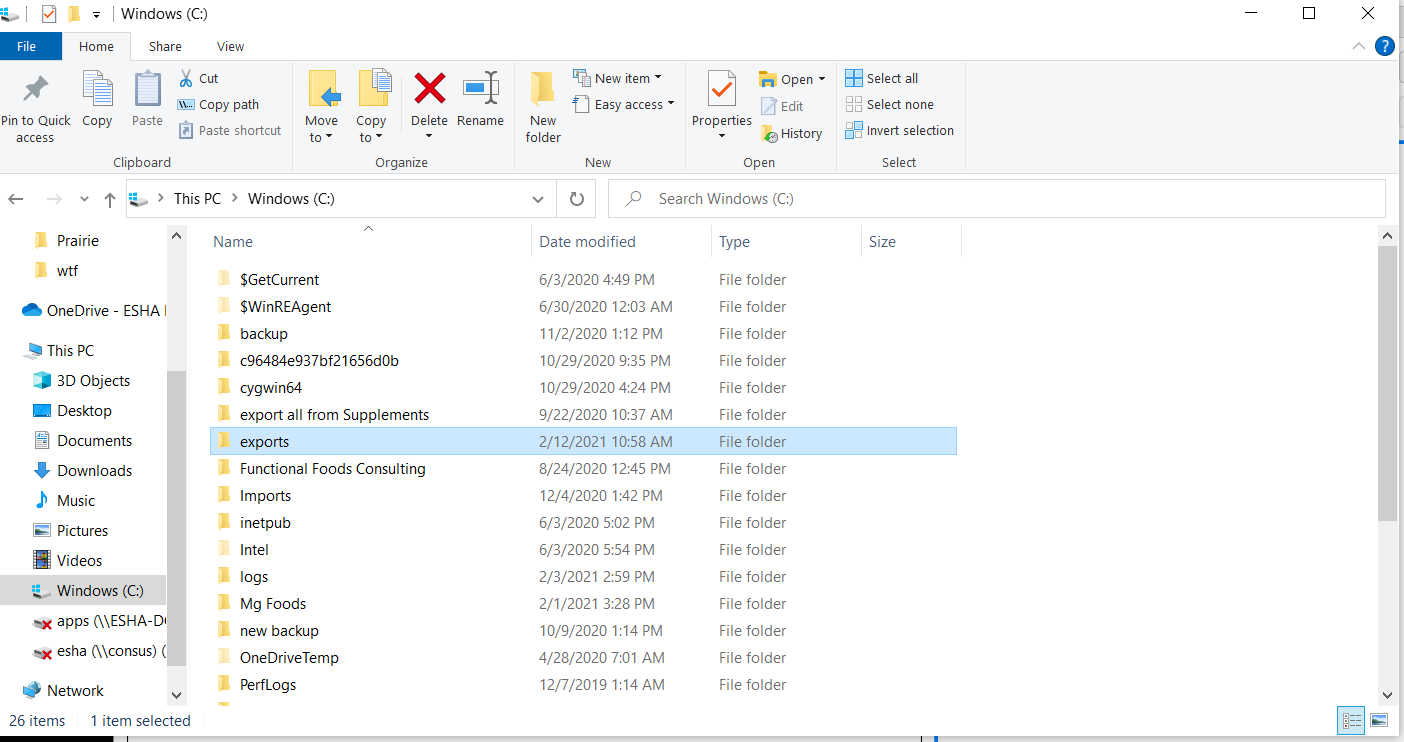Click the Refresh icon next to address bar
Image resolution: width=1404 pixels, height=742 pixels.
(x=575, y=198)
